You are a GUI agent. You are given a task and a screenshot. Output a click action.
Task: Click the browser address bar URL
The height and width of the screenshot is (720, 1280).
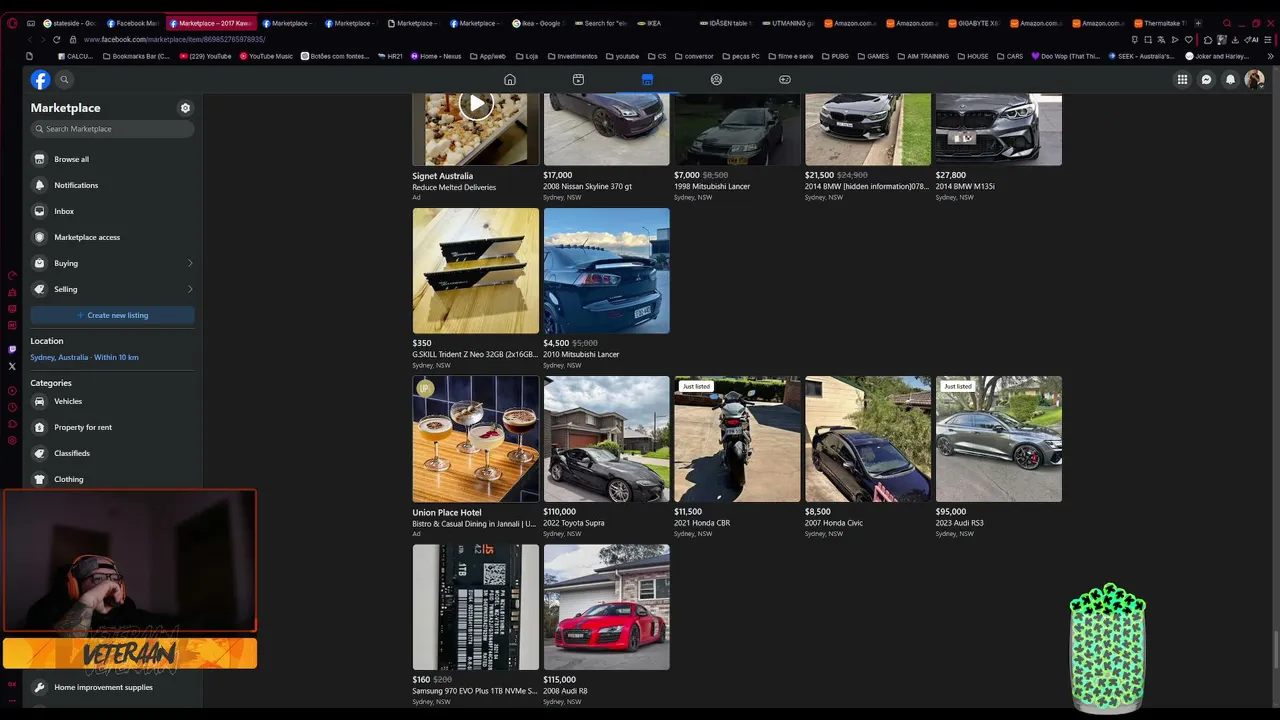(x=174, y=39)
